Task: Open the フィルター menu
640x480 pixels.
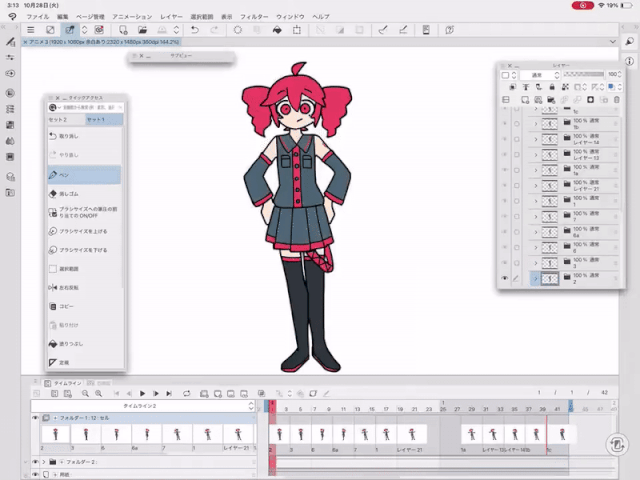Action: pos(253,17)
